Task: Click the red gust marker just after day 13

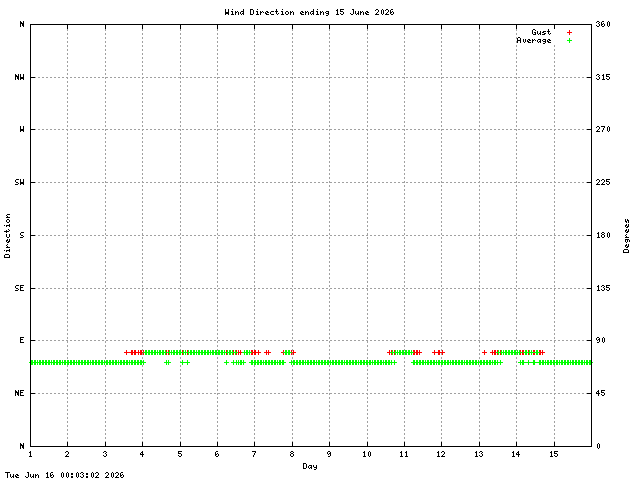Action: (484, 352)
